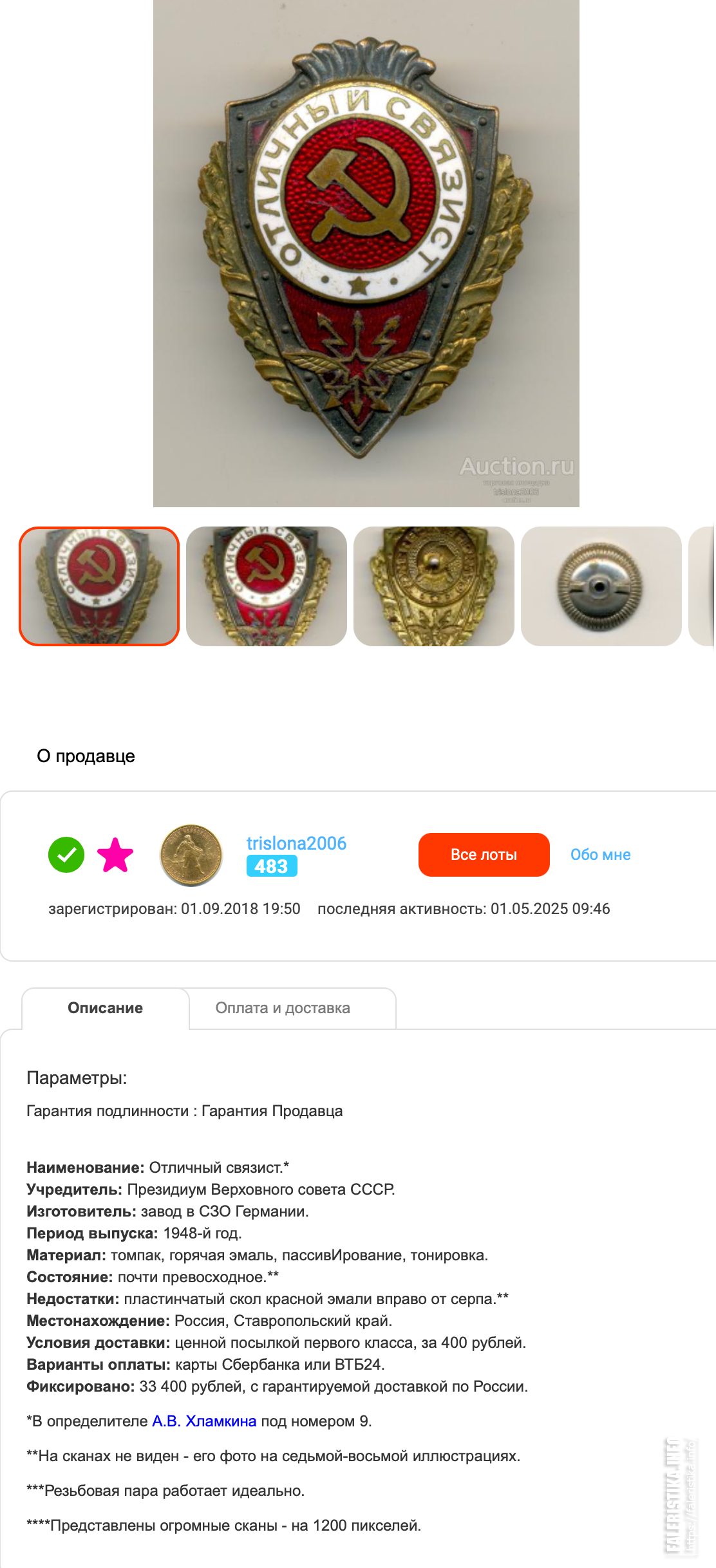This screenshot has width=716, height=1568.
Task: View the badge reverse side thumbnail
Action: click(x=434, y=586)
